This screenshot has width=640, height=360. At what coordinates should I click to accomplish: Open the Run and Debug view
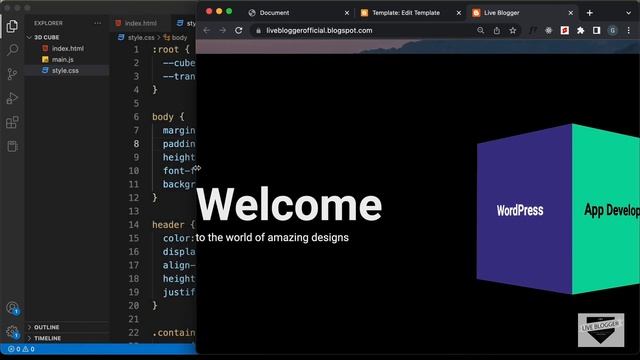pyautogui.click(x=12, y=98)
